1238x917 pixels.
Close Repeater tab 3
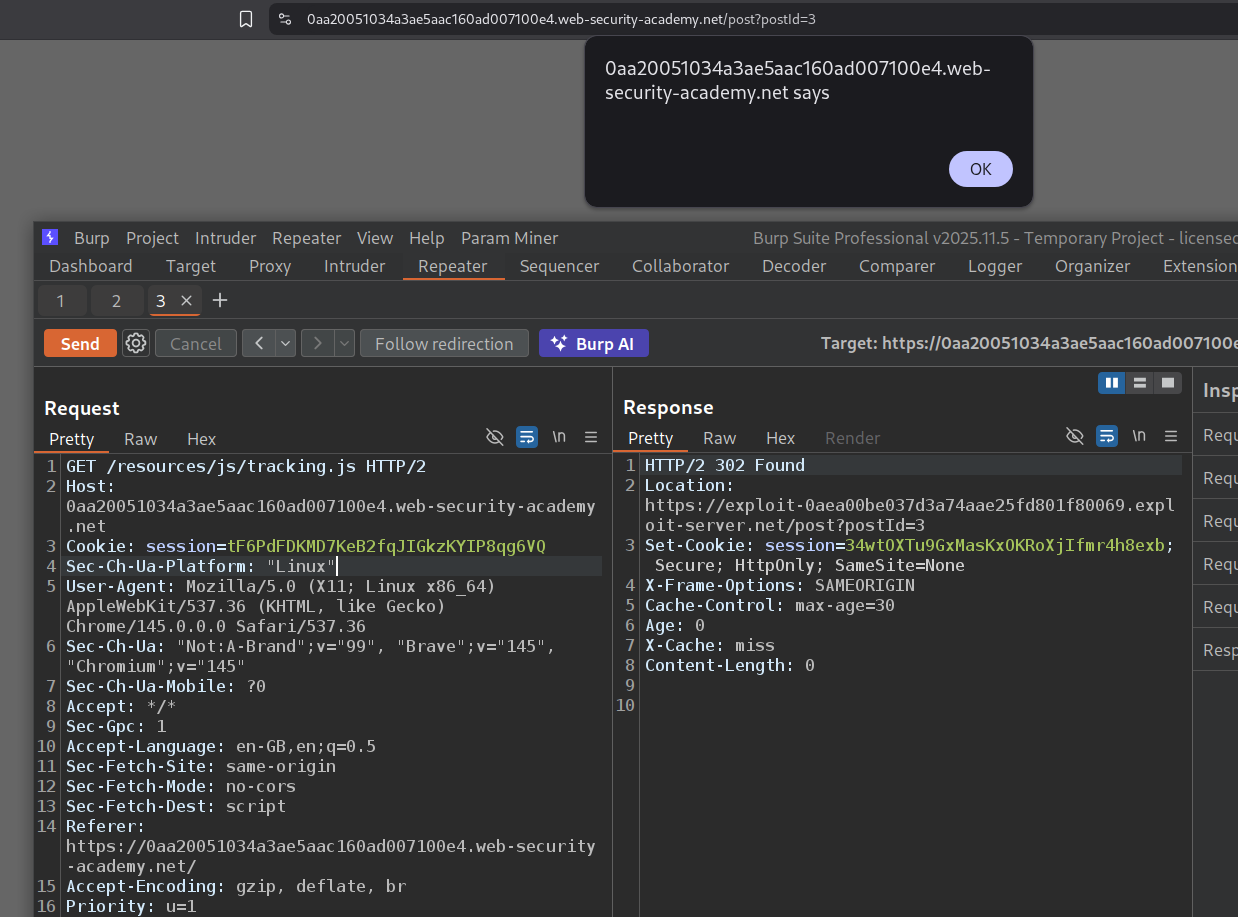point(186,301)
